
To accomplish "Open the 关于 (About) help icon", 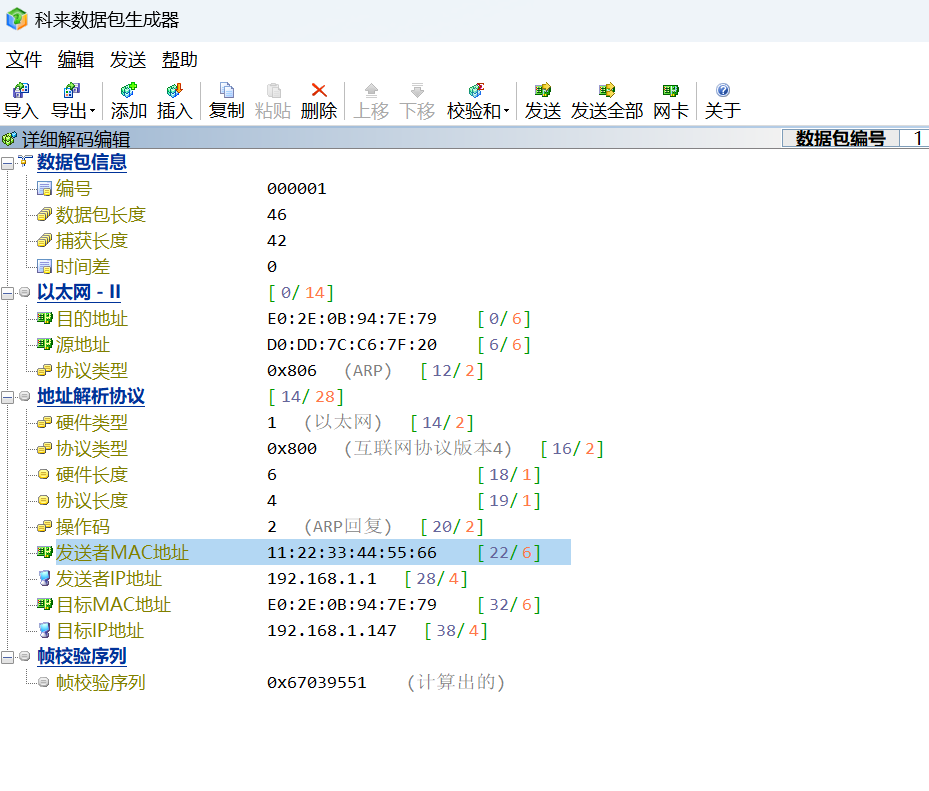I will tap(722, 92).
